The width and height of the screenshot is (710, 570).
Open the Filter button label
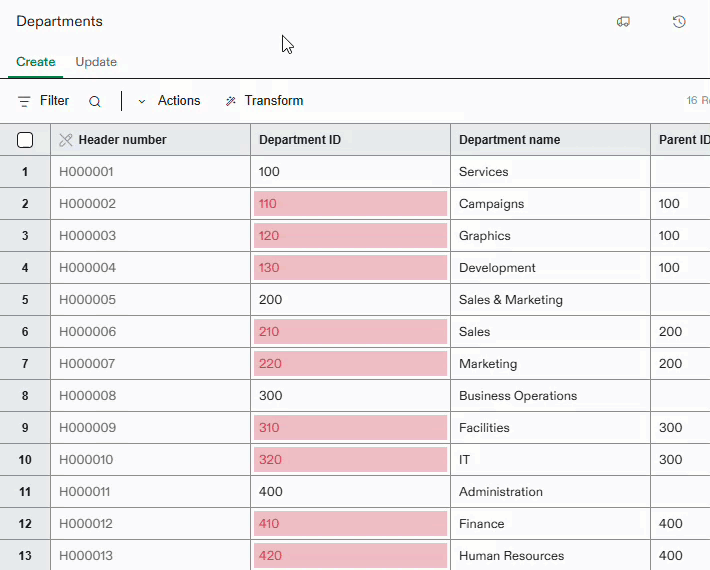[x=54, y=101]
